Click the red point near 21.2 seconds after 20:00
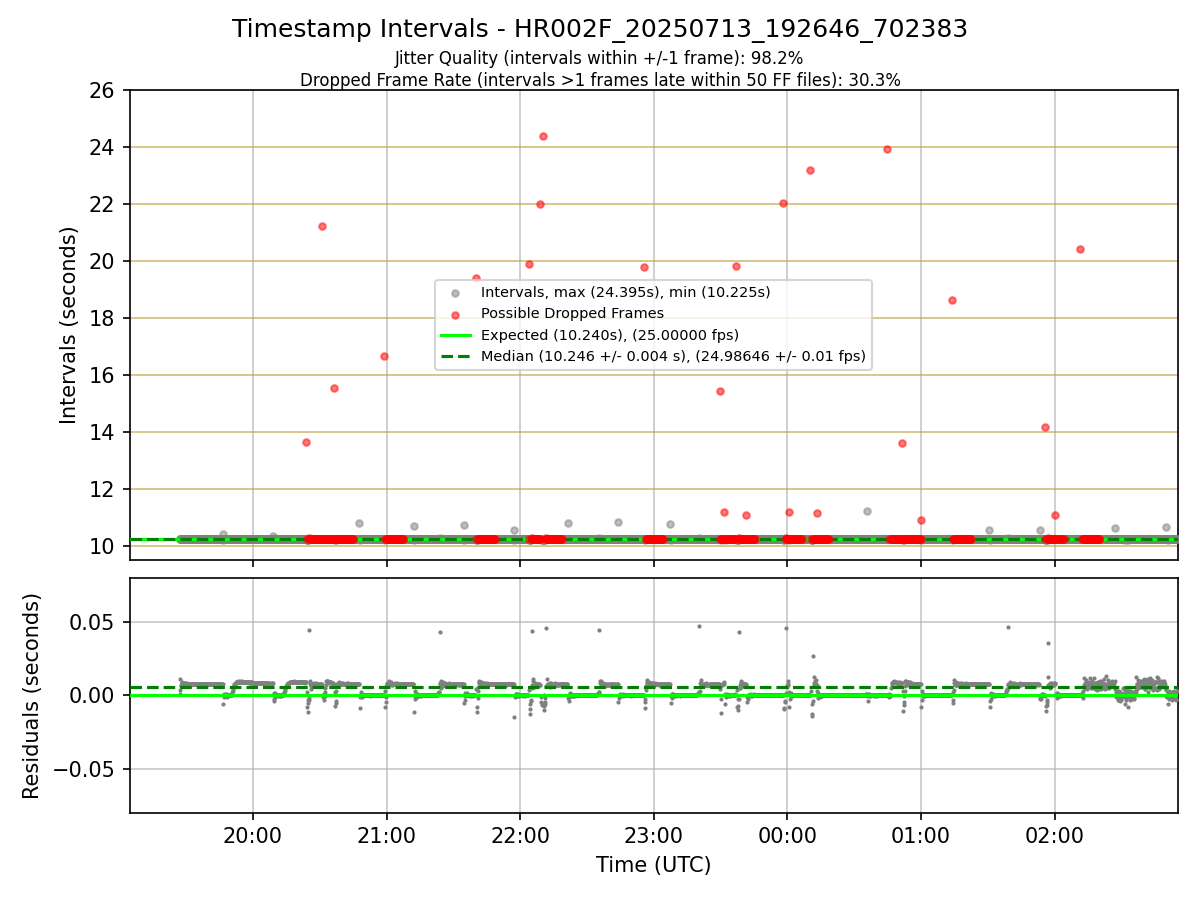1200x900 pixels. pyautogui.click(x=322, y=226)
